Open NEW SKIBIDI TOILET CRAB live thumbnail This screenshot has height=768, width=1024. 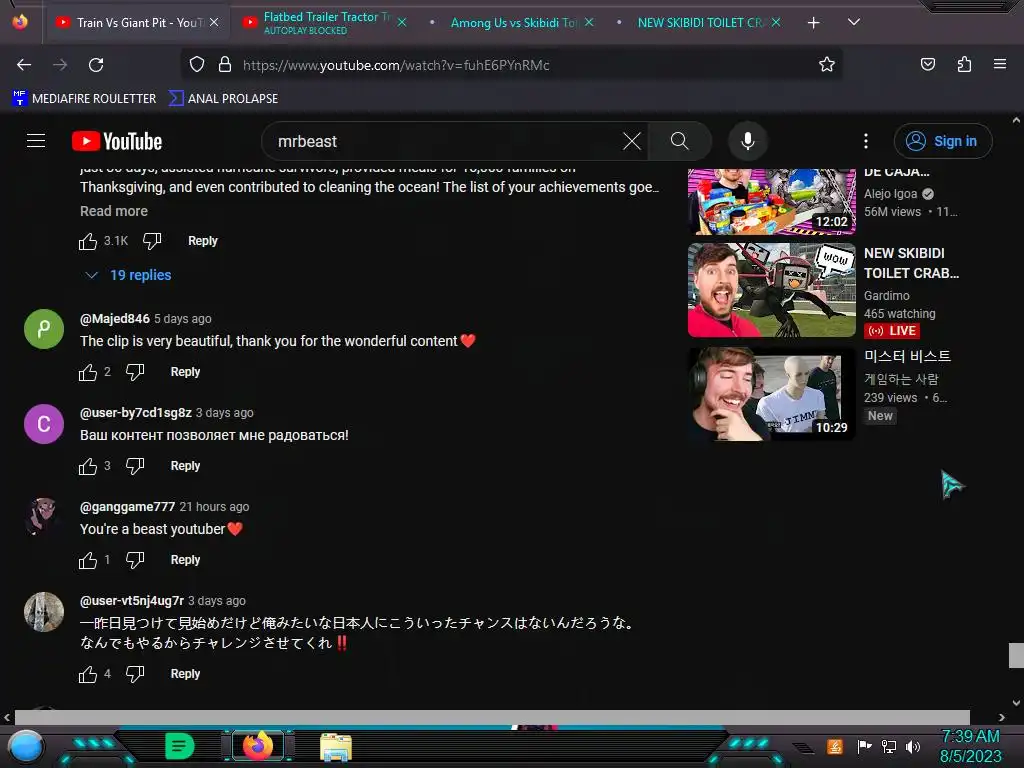pyautogui.click(x=771, y=290)
